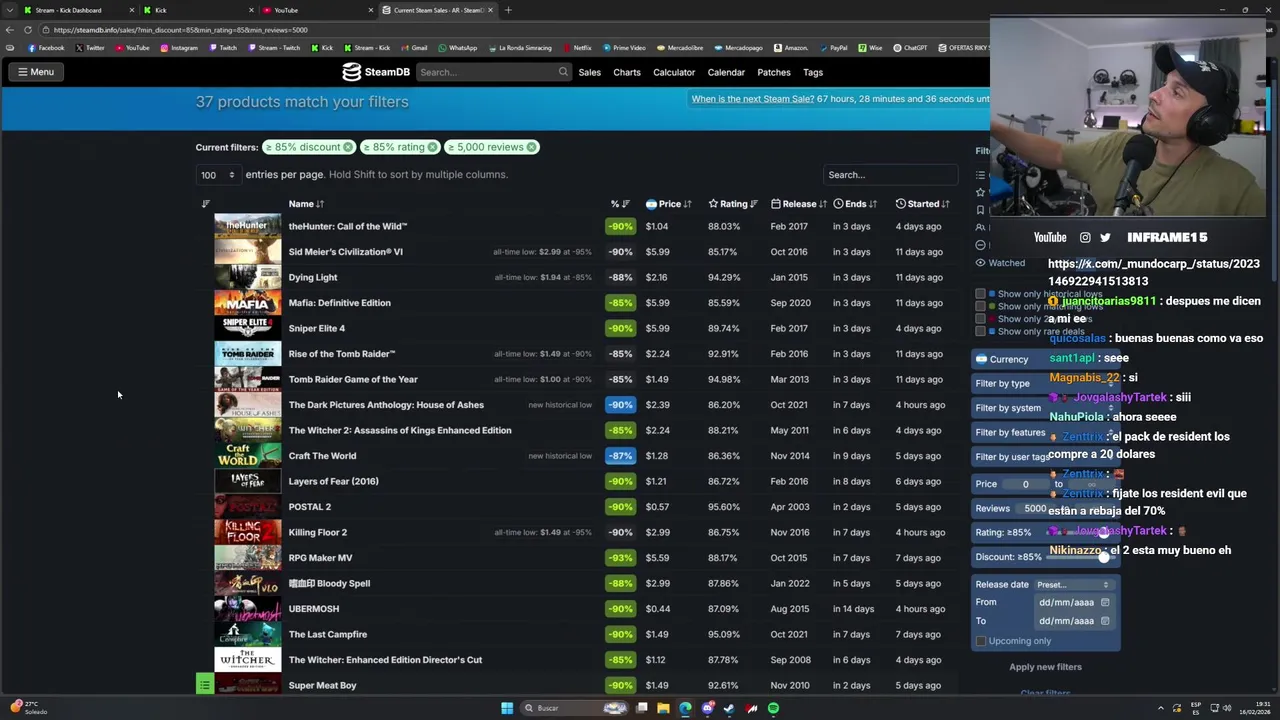
Task: Open the WhatsApp bookmark
Action: (x=458, y=48)
